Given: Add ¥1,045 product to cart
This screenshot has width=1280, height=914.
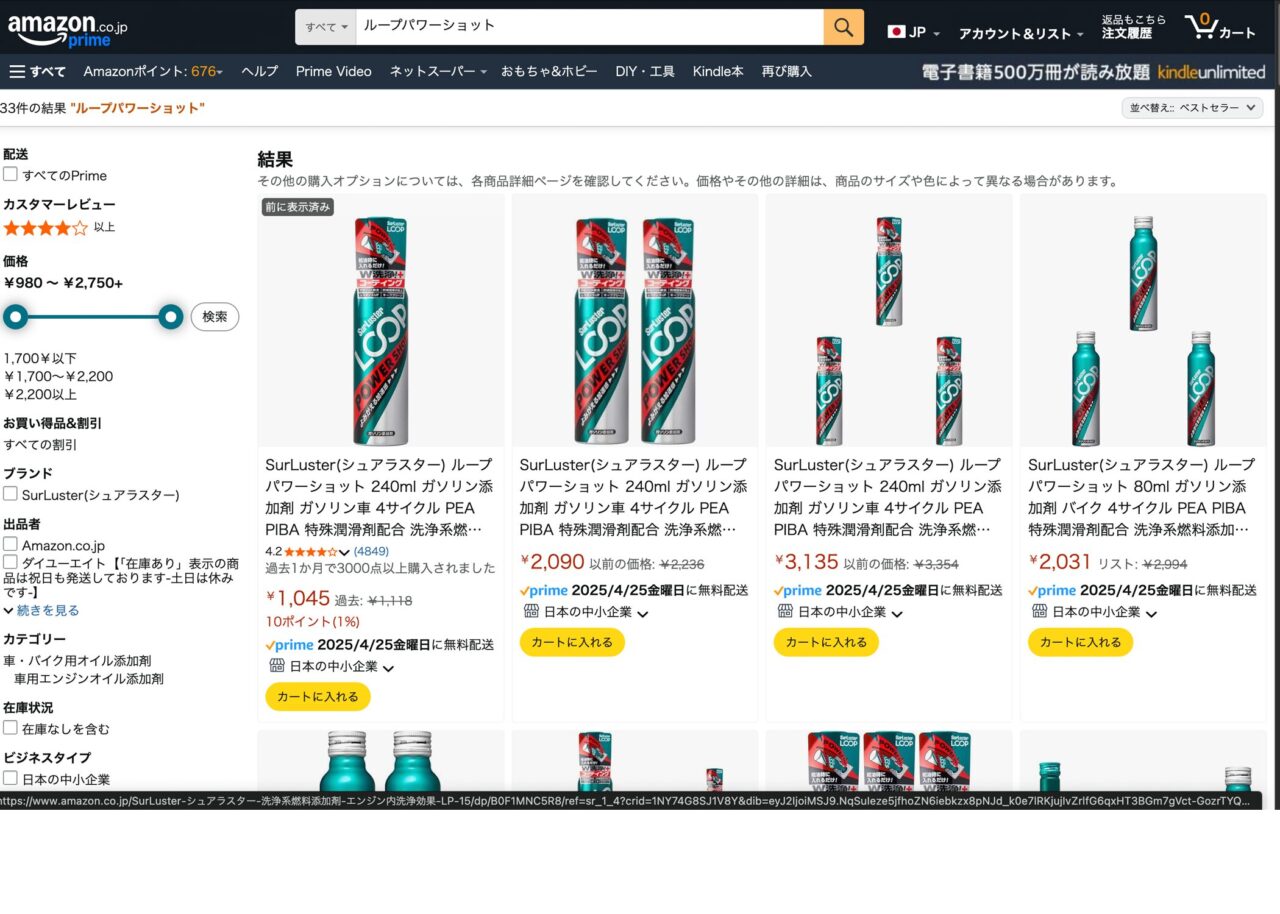Looking at the screenshot, I should point(318,696).
